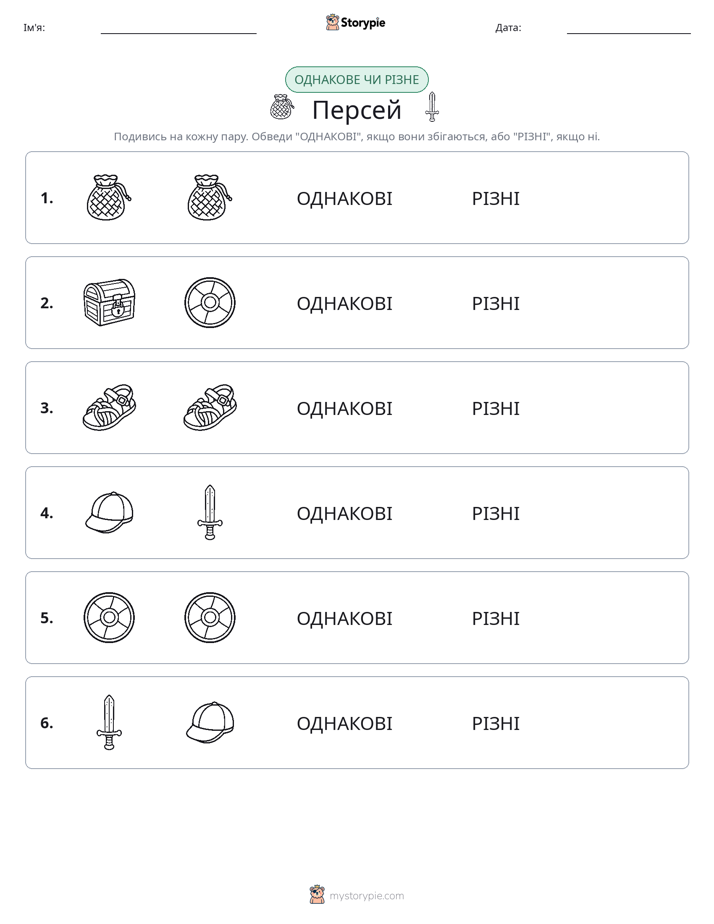Screen dimensions: 714x924
Task: Click the cap icon in row 4
Action: (x=109, y=513)
